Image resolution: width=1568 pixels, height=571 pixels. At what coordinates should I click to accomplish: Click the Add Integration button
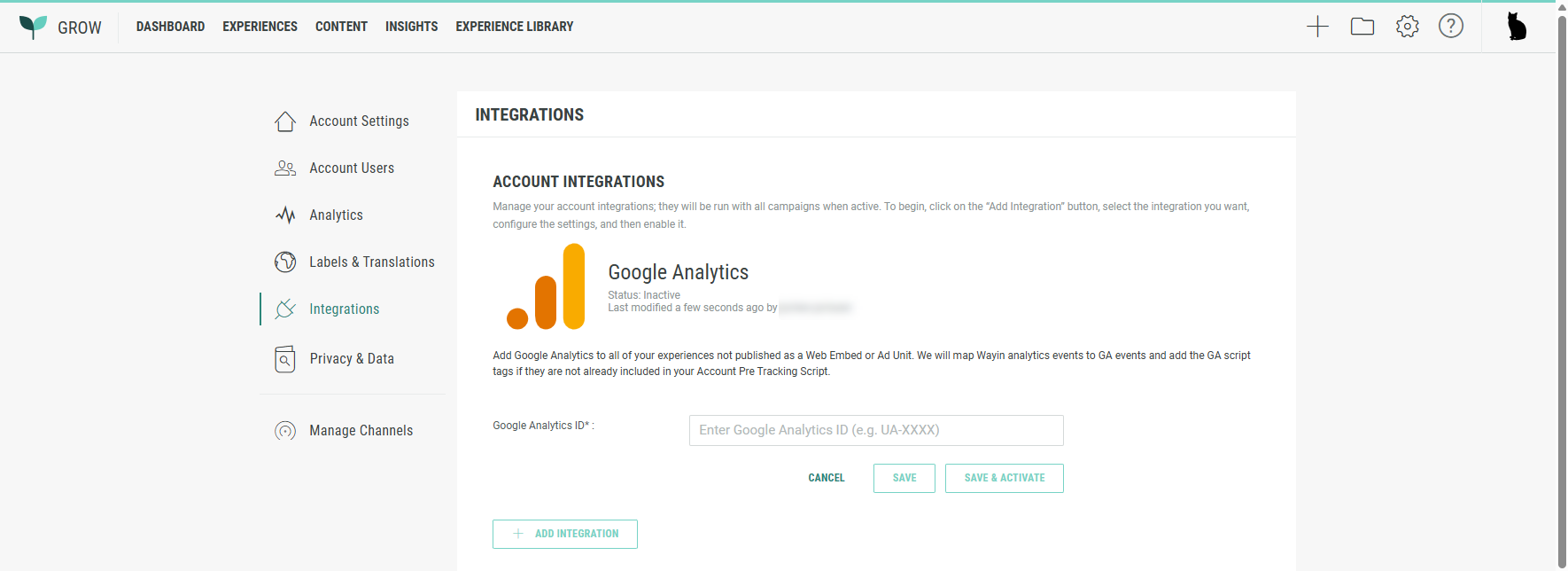coord(565,534)
